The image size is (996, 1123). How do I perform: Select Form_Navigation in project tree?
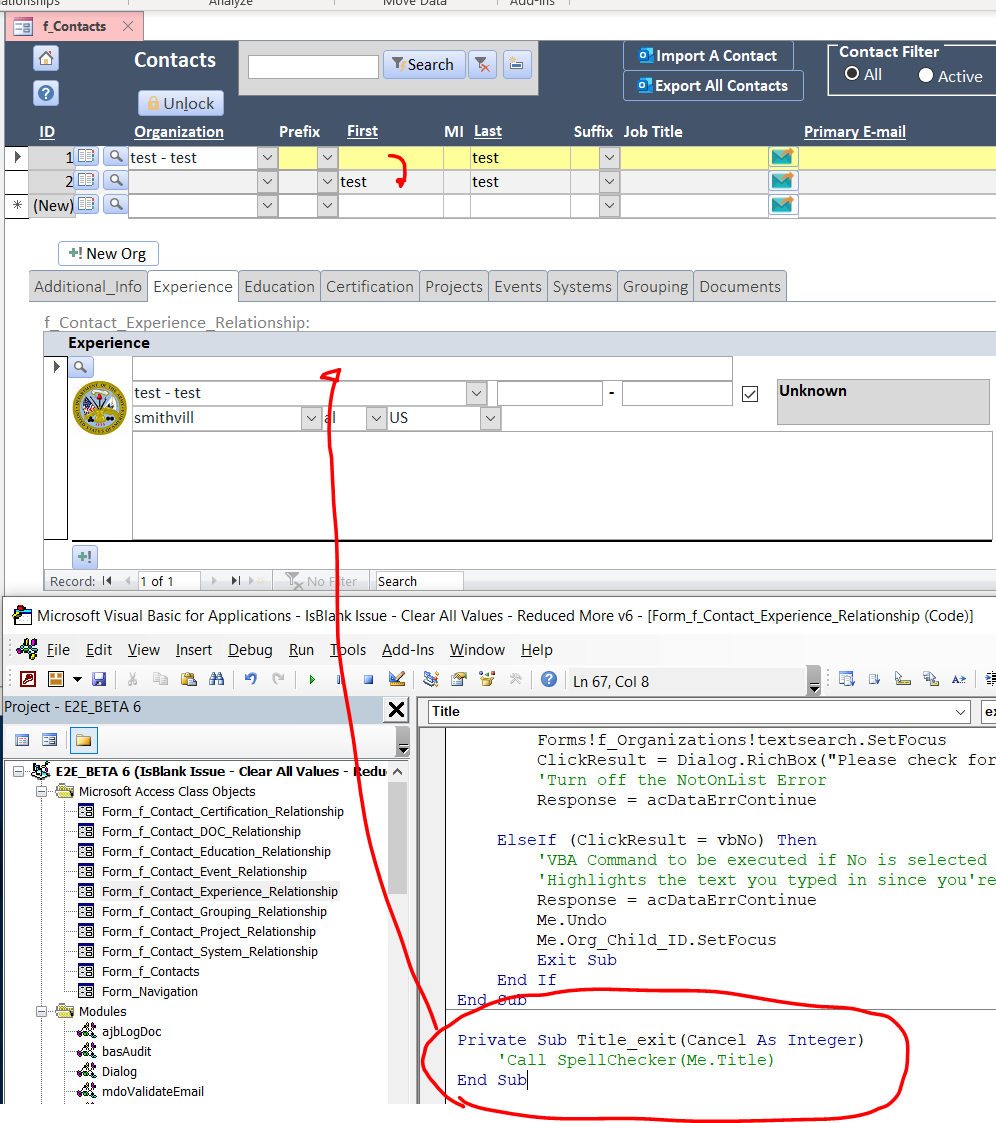click(150, 991)
